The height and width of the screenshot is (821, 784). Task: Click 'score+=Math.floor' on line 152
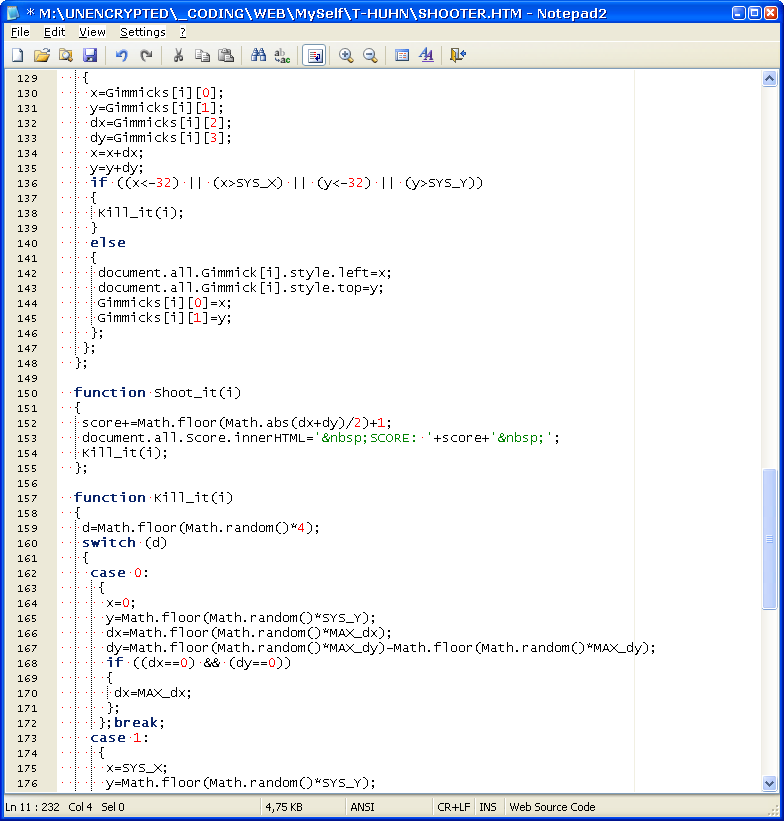coord(149,423)
